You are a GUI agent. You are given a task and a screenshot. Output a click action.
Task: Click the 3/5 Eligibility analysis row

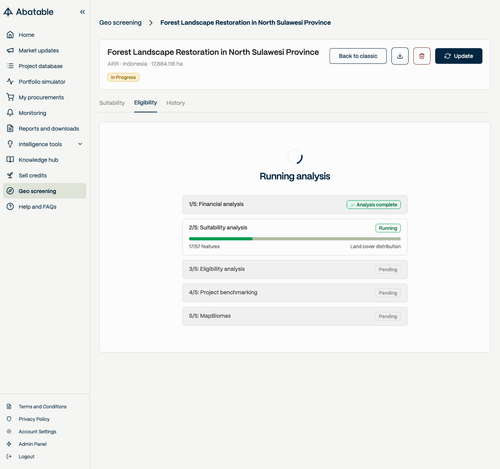click(x=295, y=269)
